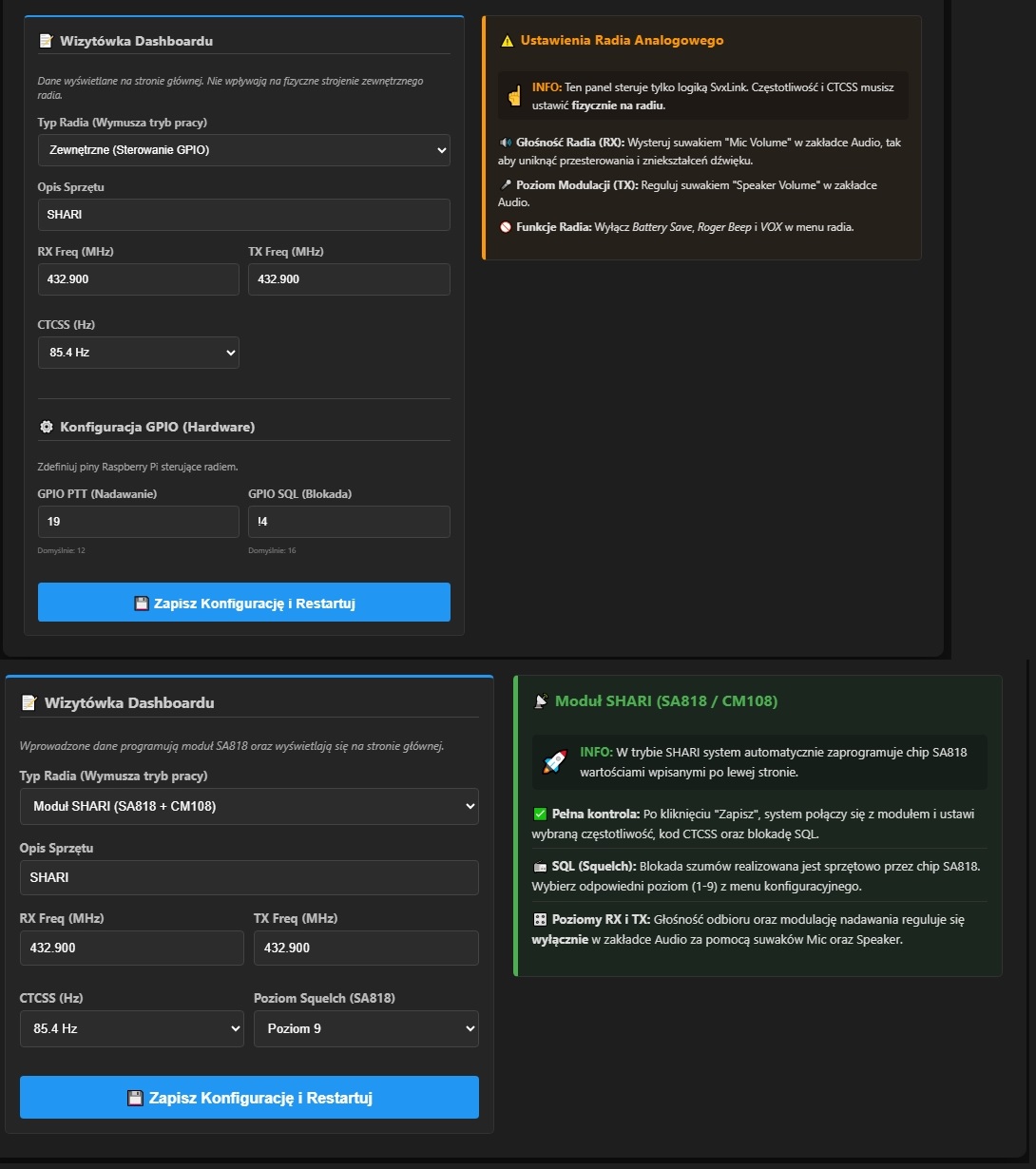Click the 'wyłącznie' bold word in the SHARI panel
The width and height of the screenshot is (1036, 1169).
pos(559,940)
